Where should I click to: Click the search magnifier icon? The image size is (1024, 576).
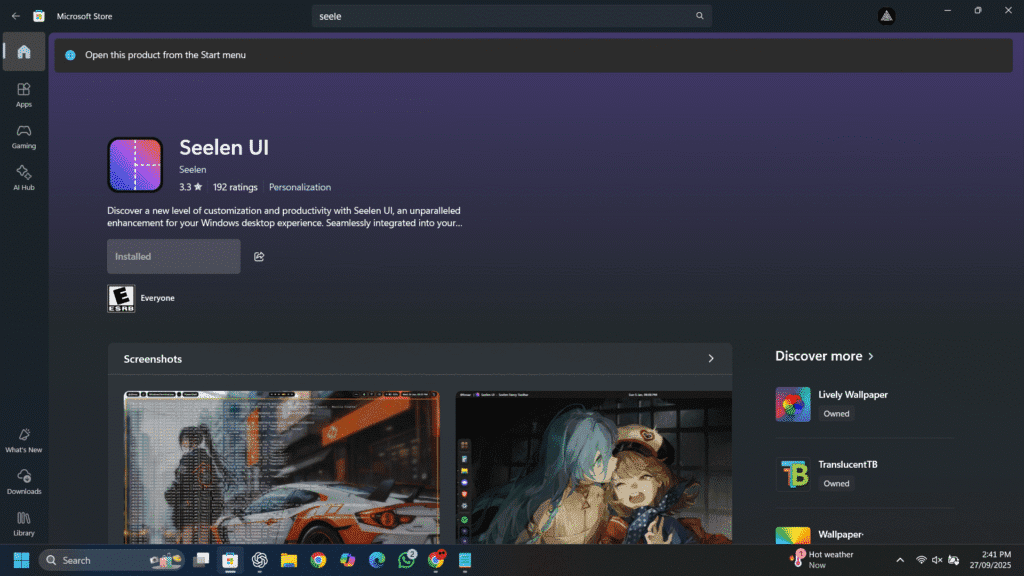699,16
